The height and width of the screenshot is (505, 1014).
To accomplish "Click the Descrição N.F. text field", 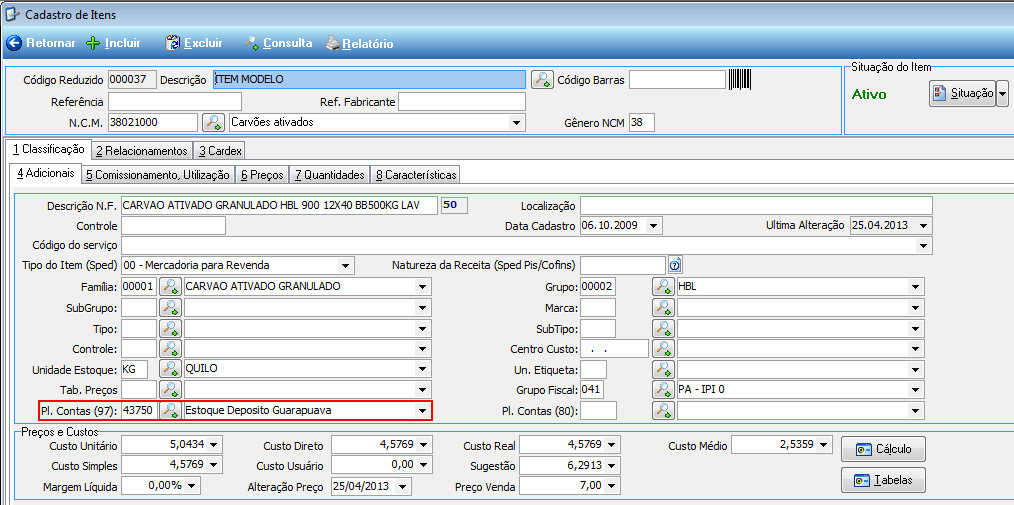I will [x=279, y=206].
